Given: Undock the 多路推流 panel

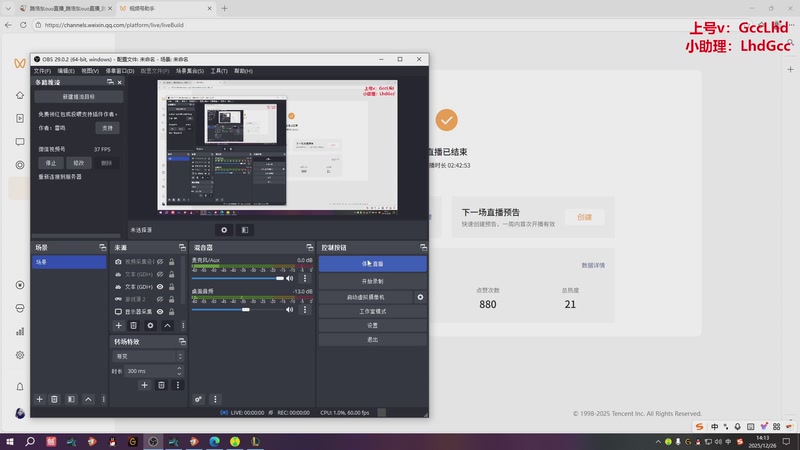Looking at the screenshot, I should coord(110,82).
